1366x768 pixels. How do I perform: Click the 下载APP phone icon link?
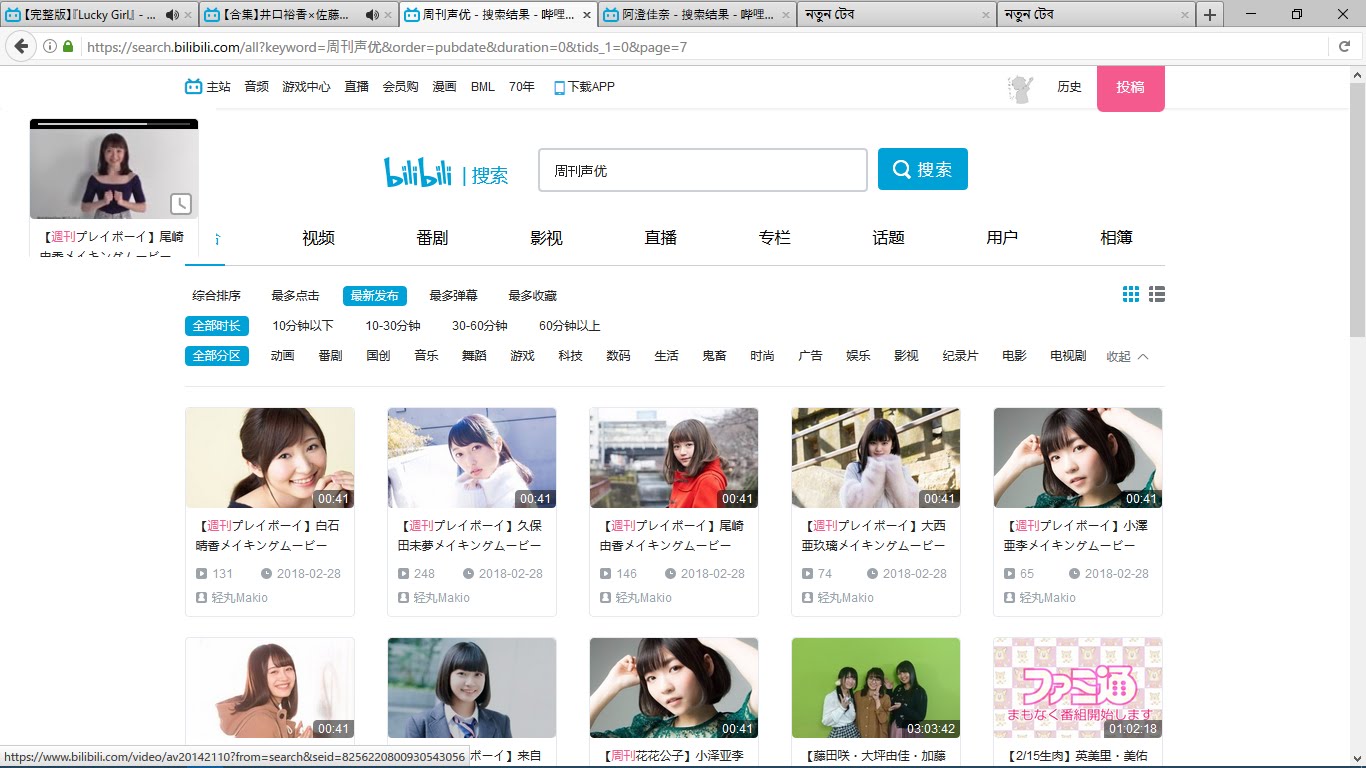(584, 87)
